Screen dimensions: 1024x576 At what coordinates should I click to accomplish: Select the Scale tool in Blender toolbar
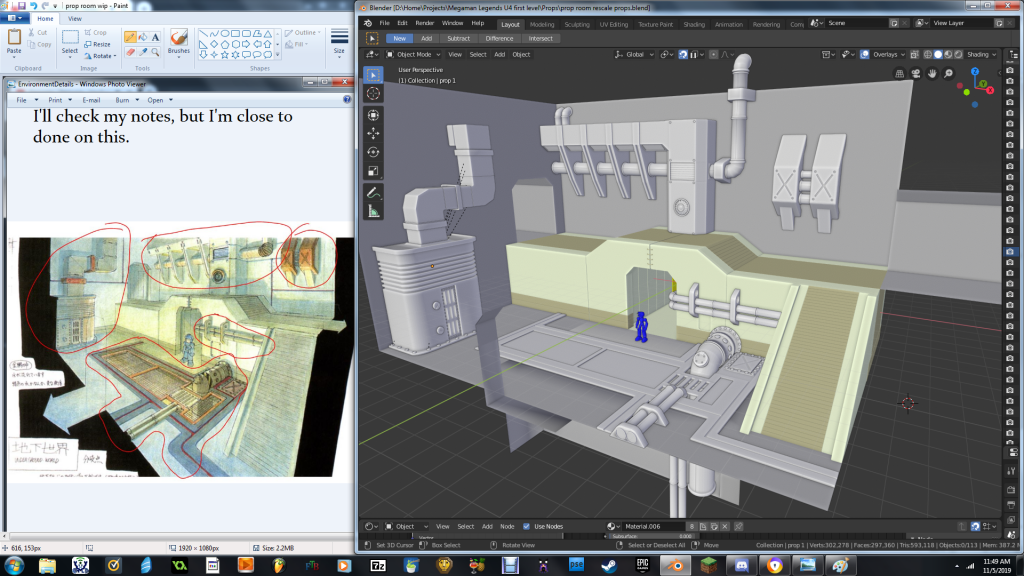point(374,171)
